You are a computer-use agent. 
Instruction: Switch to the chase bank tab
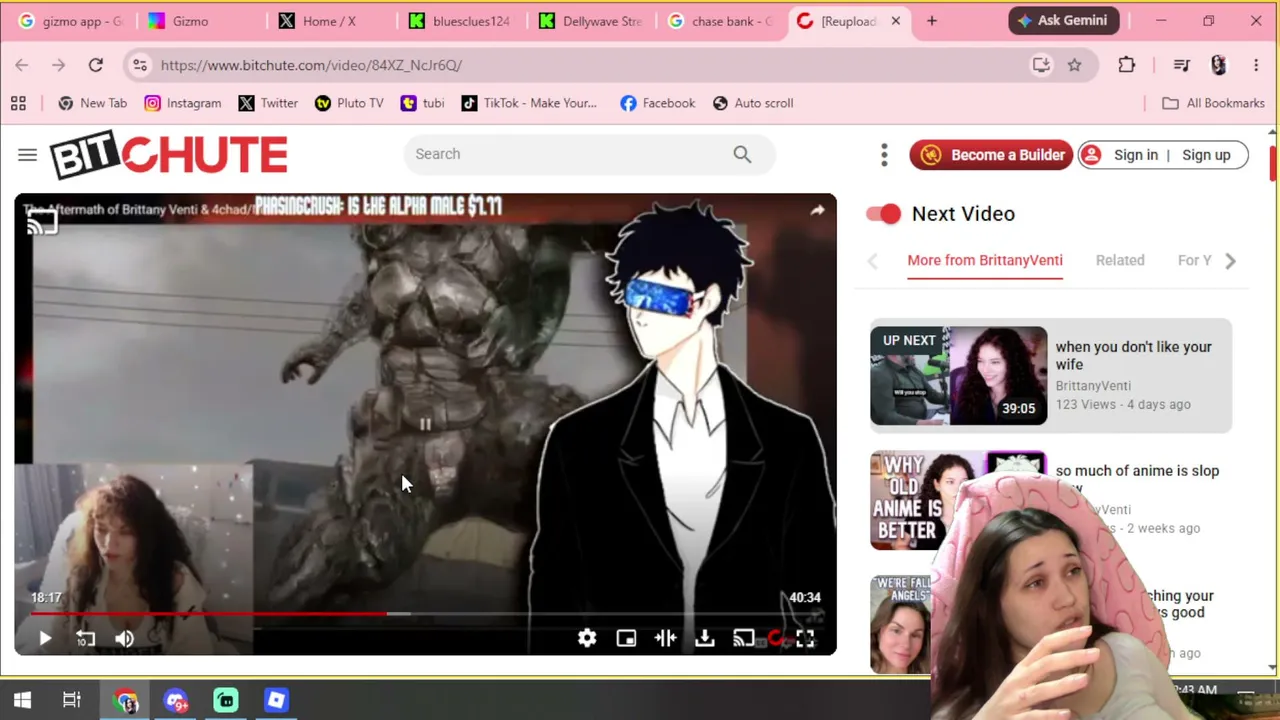pyautogui.click(x=720, y=21)
